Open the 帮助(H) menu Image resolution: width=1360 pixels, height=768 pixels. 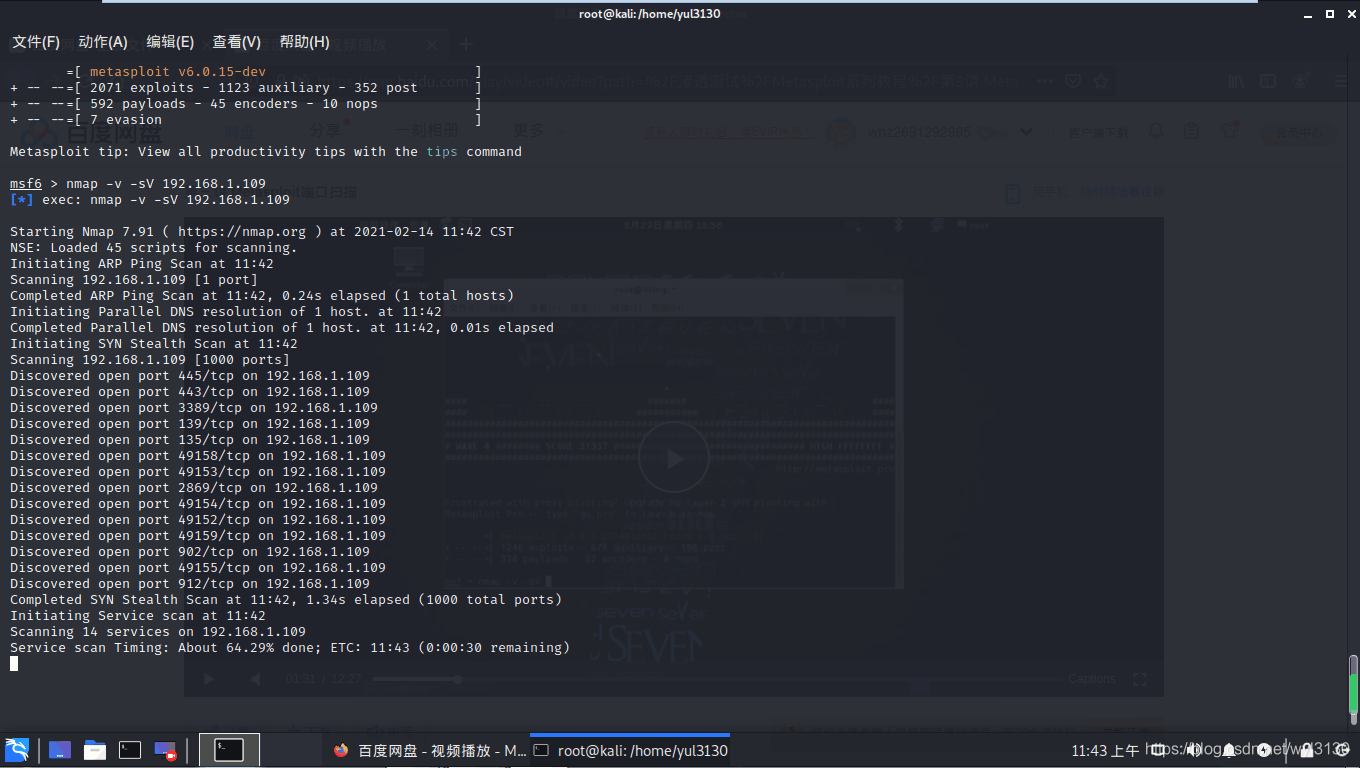[304, 42]
